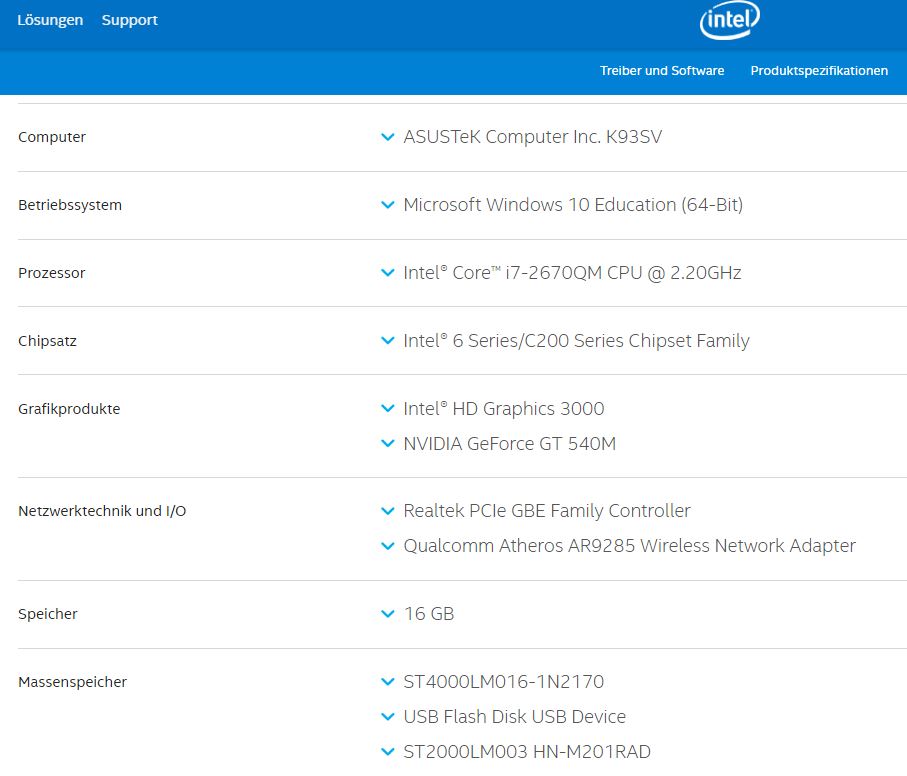The height and width of the screenshot is (776, 907).
Task: Click the chevron beside Intel HD Graphics 3000
Action: [388, 409]
